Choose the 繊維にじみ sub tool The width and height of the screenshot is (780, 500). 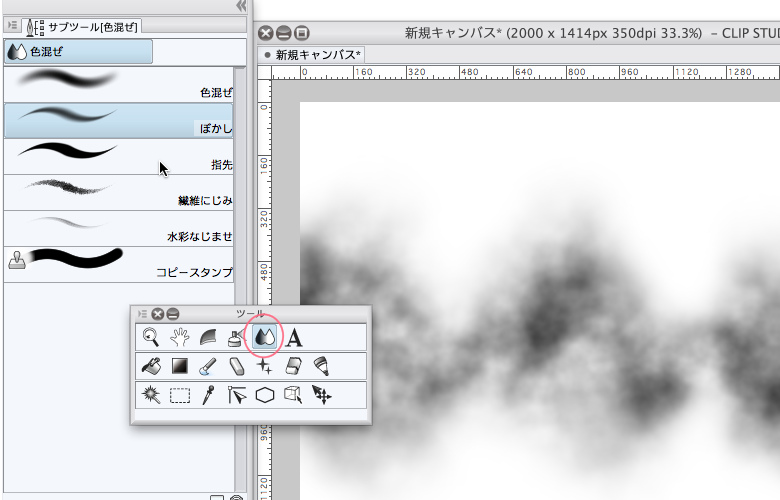118,193
